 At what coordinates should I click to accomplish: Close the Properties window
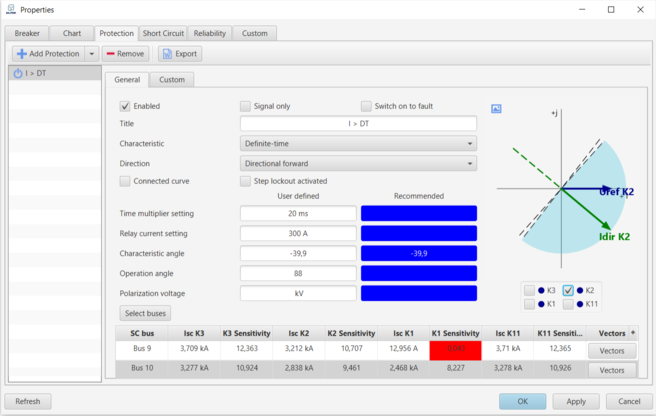coord(640,10)
